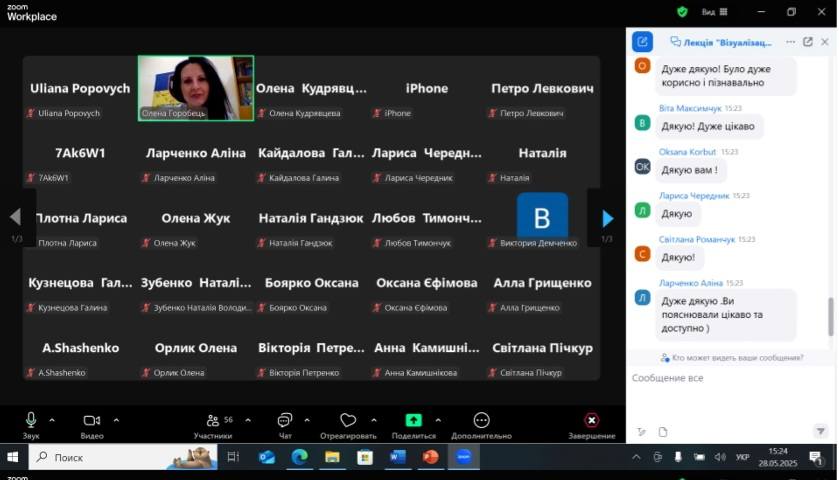The height and width of the screenshot is (480, 839).
Task: Click the green encryption shield icon
Action: point(682,12)
